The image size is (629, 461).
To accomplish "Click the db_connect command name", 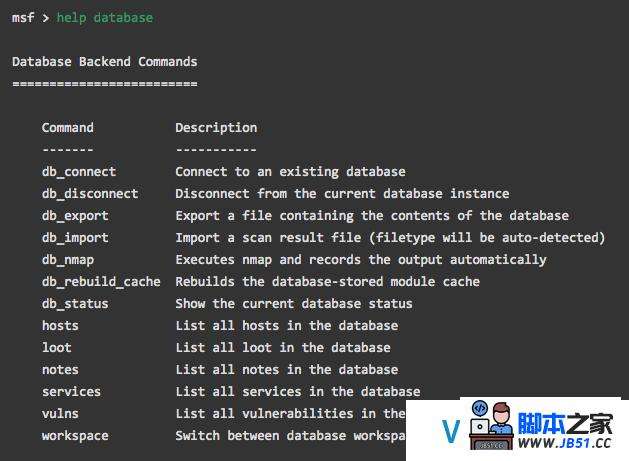I will (79, 172).
